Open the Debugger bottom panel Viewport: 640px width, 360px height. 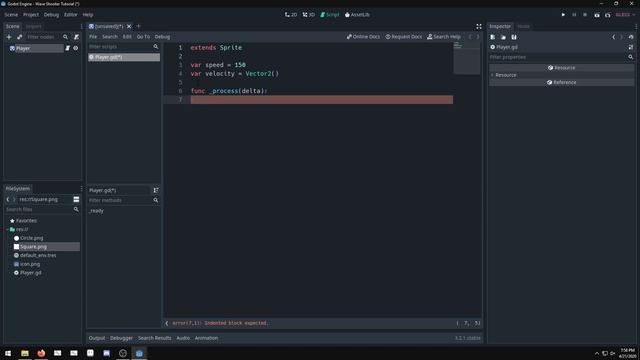pos(121,338)
